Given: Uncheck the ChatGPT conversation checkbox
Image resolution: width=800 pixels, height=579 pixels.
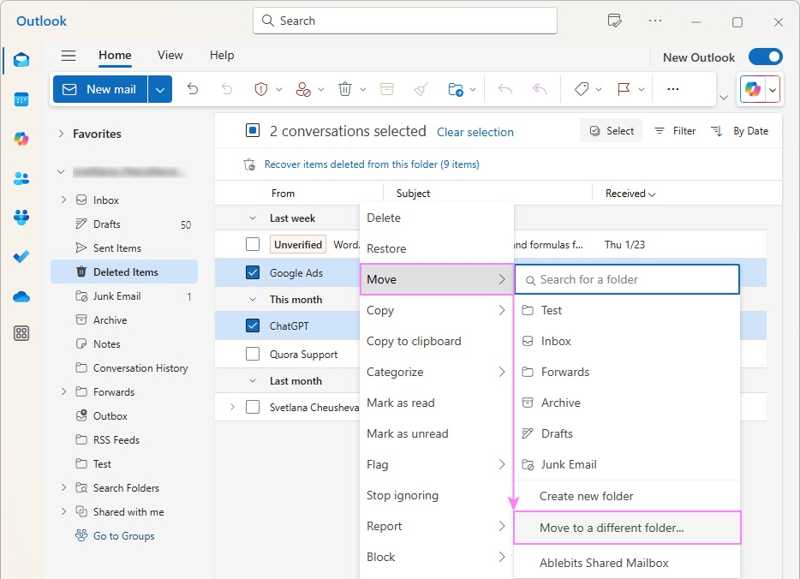Looking at the screenshot, I should [x=252, y=325].
